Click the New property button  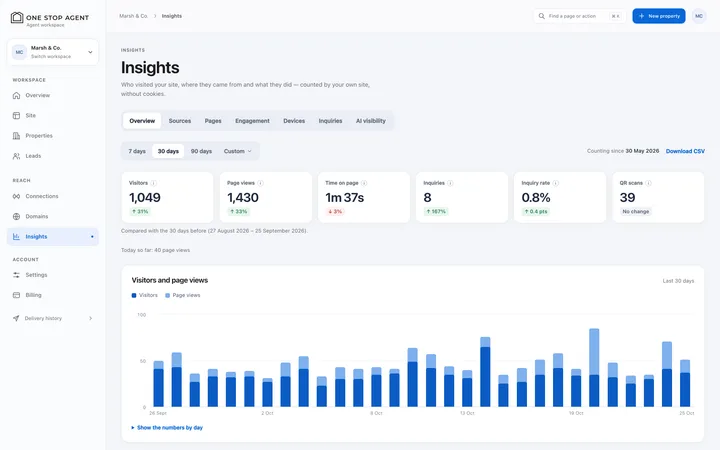pyautogui.click(x=658, y=16)
